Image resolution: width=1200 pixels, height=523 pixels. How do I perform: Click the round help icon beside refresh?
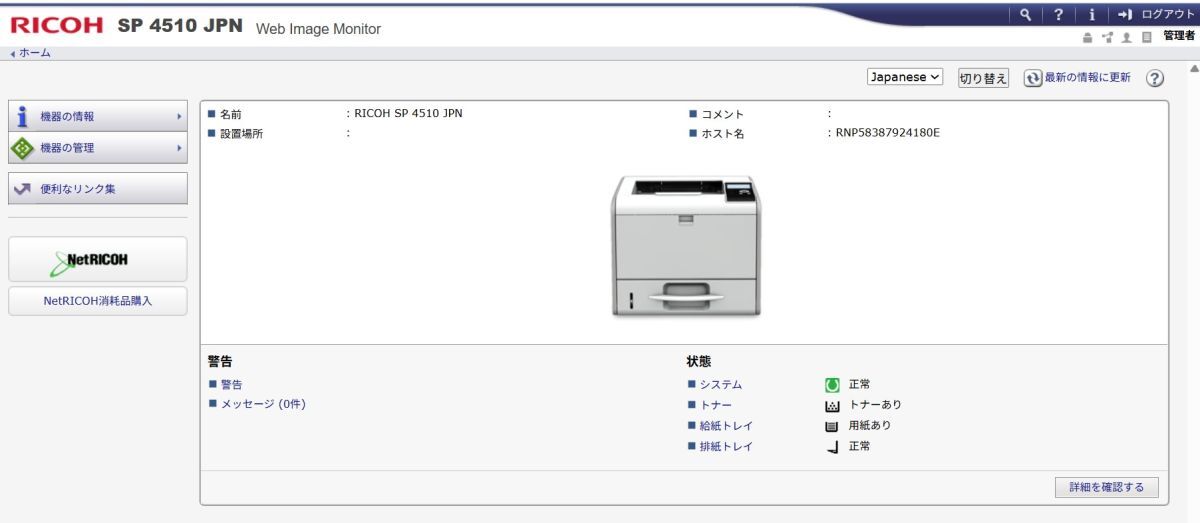click(1156, 78)
